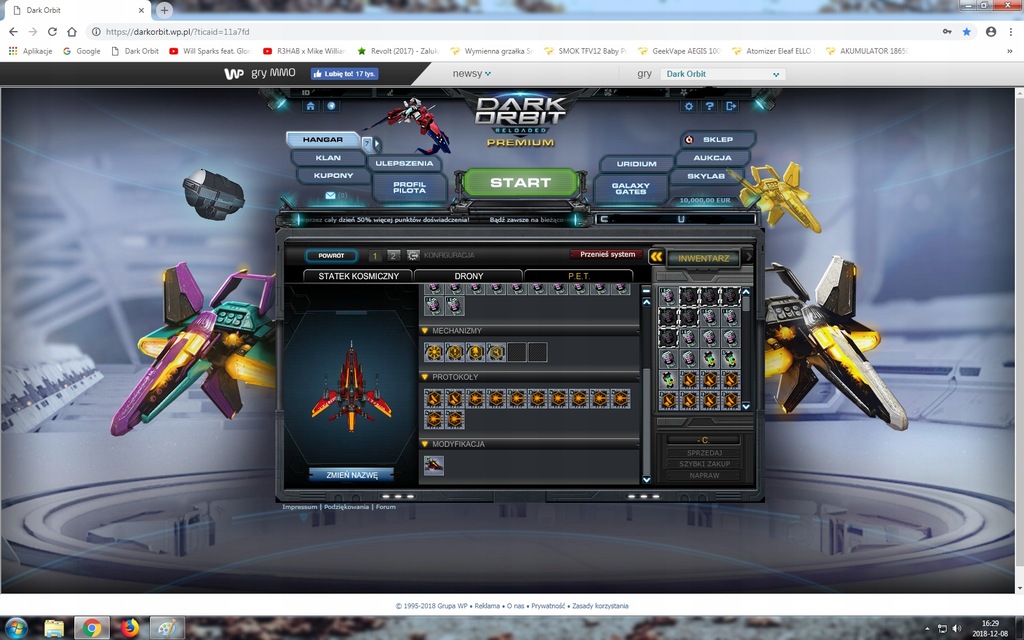Screen dimensions: 1024x640
Task: Click the INWENTARZ button
Action: click(703, 259)
